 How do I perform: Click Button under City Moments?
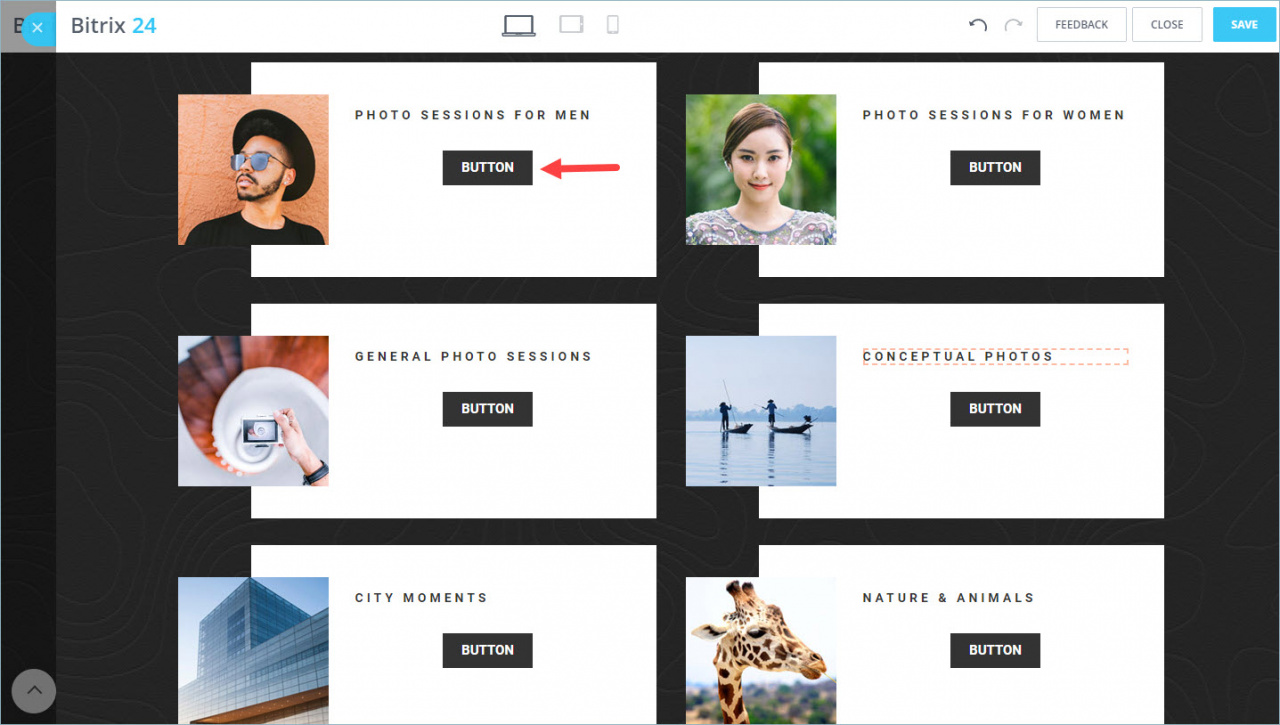(x=488, y=650)
